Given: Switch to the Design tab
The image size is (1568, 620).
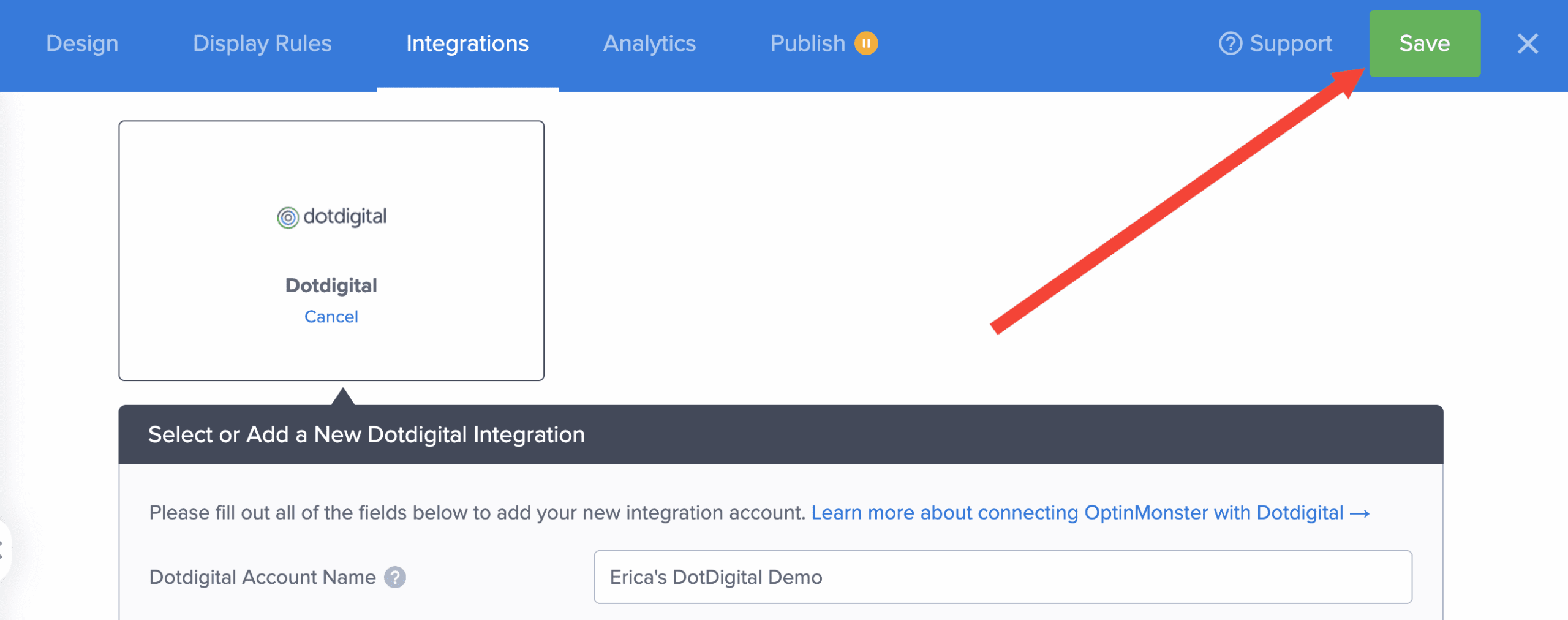Looking at the screenshot, I should click(x=82, y=43).
